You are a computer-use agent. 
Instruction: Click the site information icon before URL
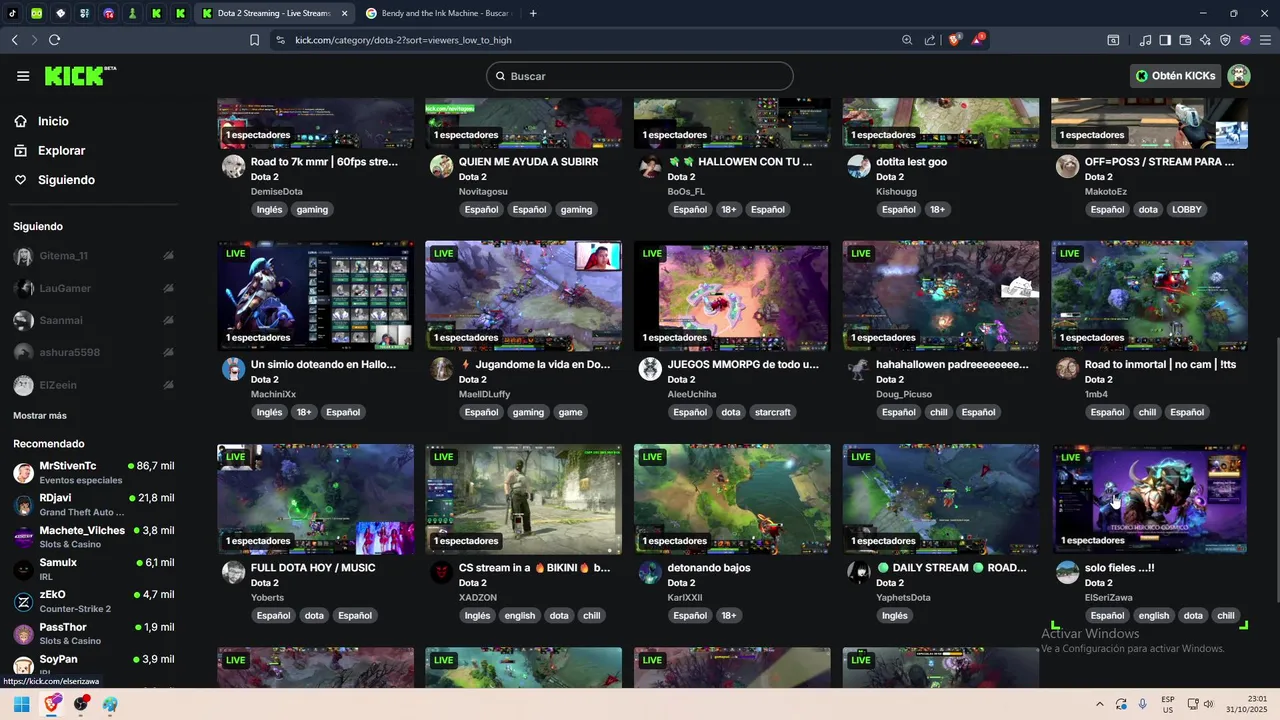tap(280, 40)
